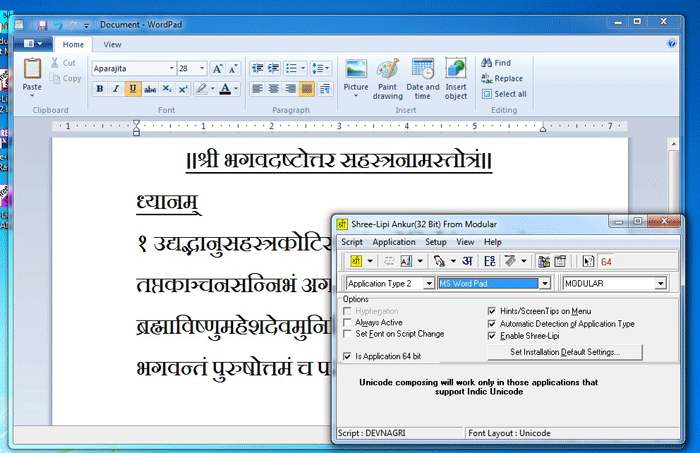This screenshot has width=700, height=453.
Task: Click Replace in the Editing group
Action: click(x=502, y=79)
